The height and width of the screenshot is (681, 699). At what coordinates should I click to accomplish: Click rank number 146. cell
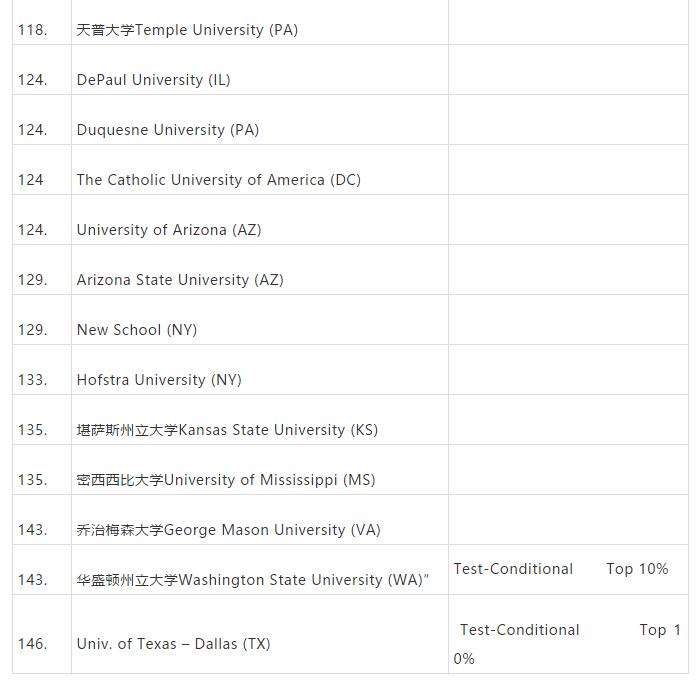click(42, 634)
